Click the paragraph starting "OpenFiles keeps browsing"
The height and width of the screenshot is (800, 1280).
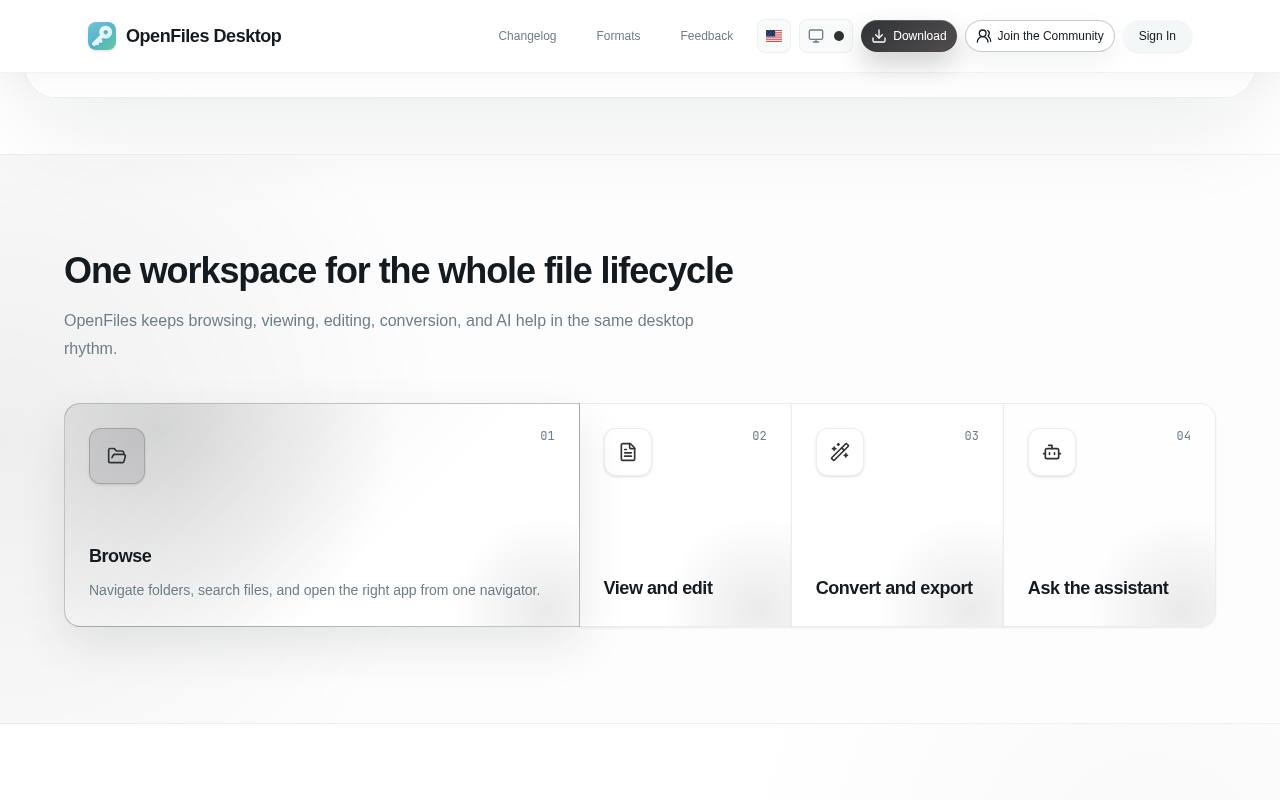pos(379,334)
